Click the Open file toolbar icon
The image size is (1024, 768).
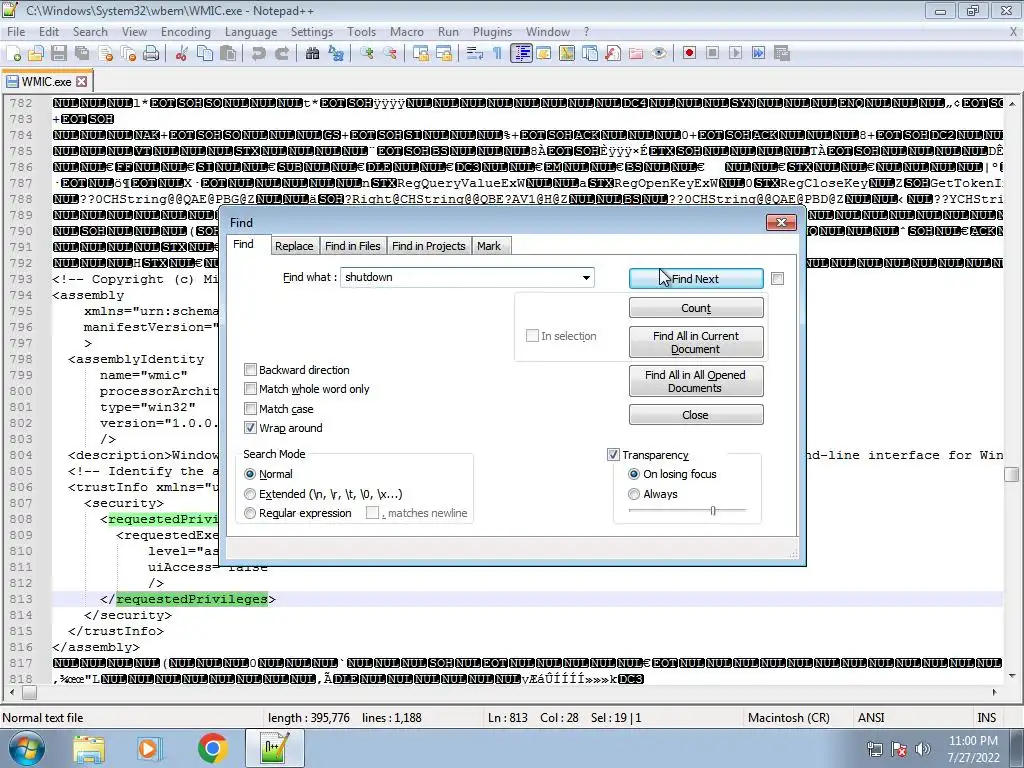(36, 54)
